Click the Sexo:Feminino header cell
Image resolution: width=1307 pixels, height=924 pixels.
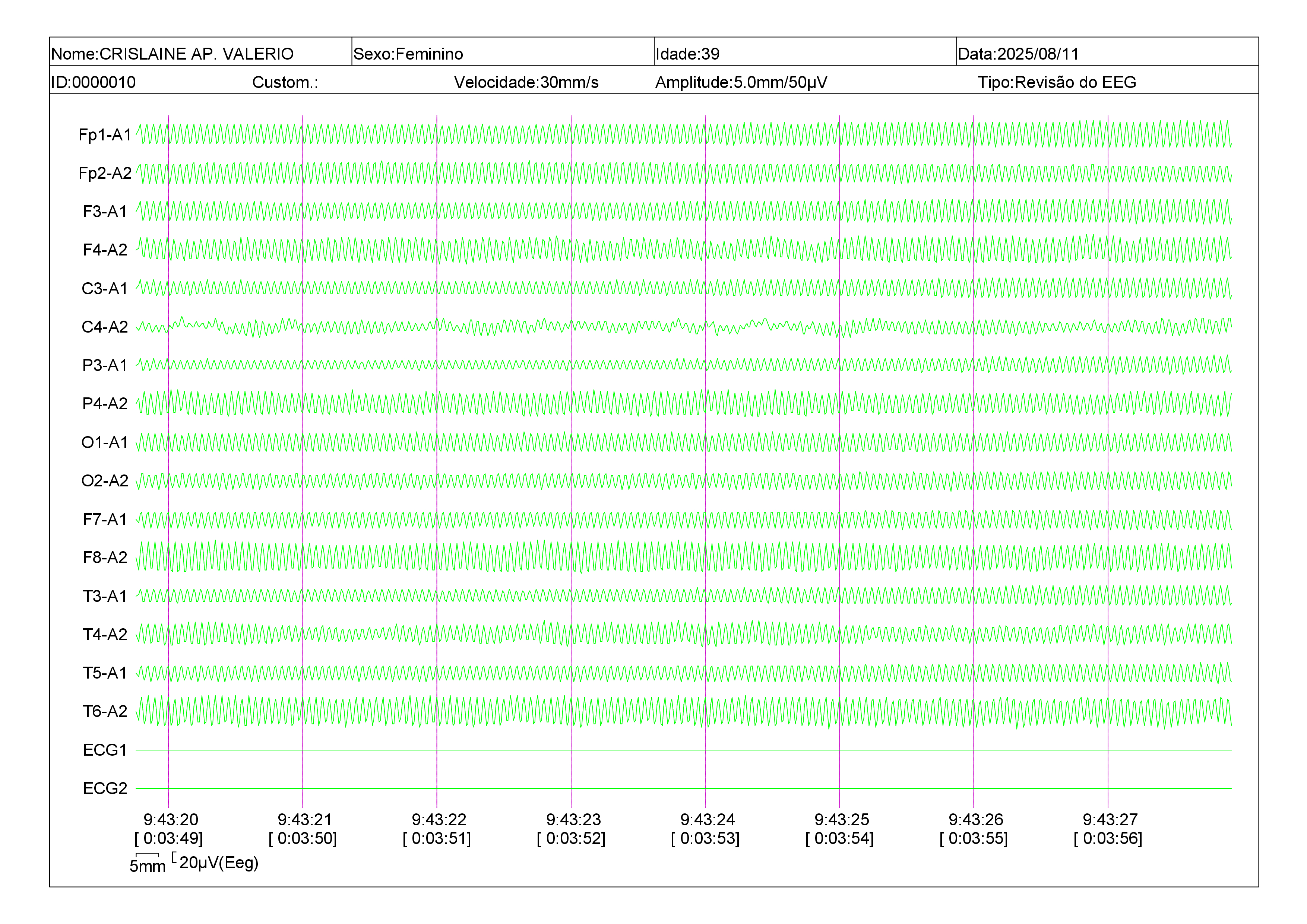[503, 52]
